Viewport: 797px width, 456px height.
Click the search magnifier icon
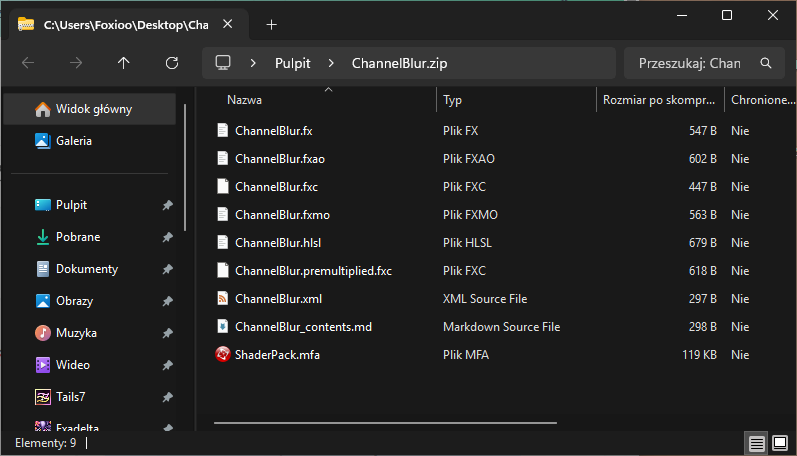click(766, 63)
